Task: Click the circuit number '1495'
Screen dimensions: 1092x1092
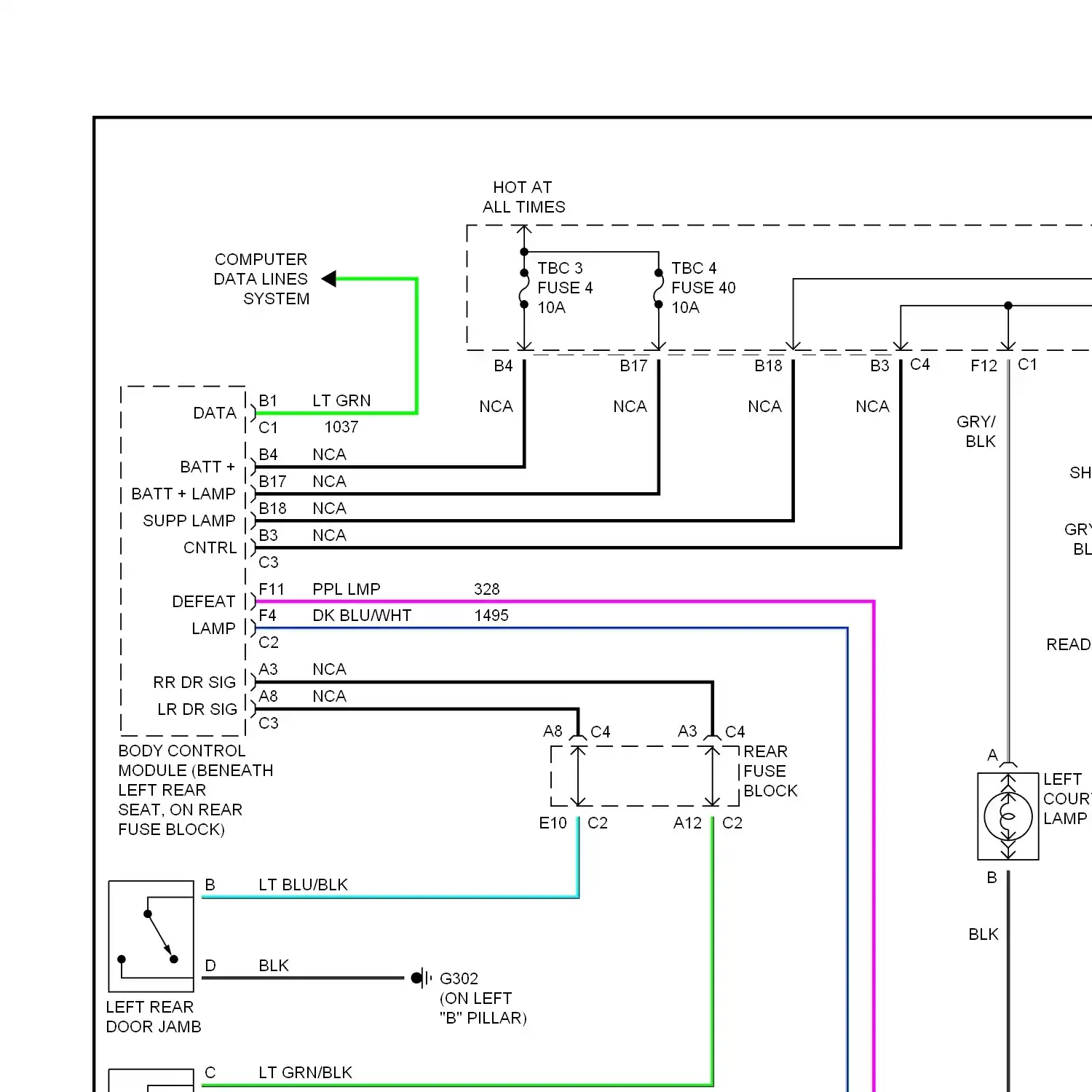Action: 491,615
